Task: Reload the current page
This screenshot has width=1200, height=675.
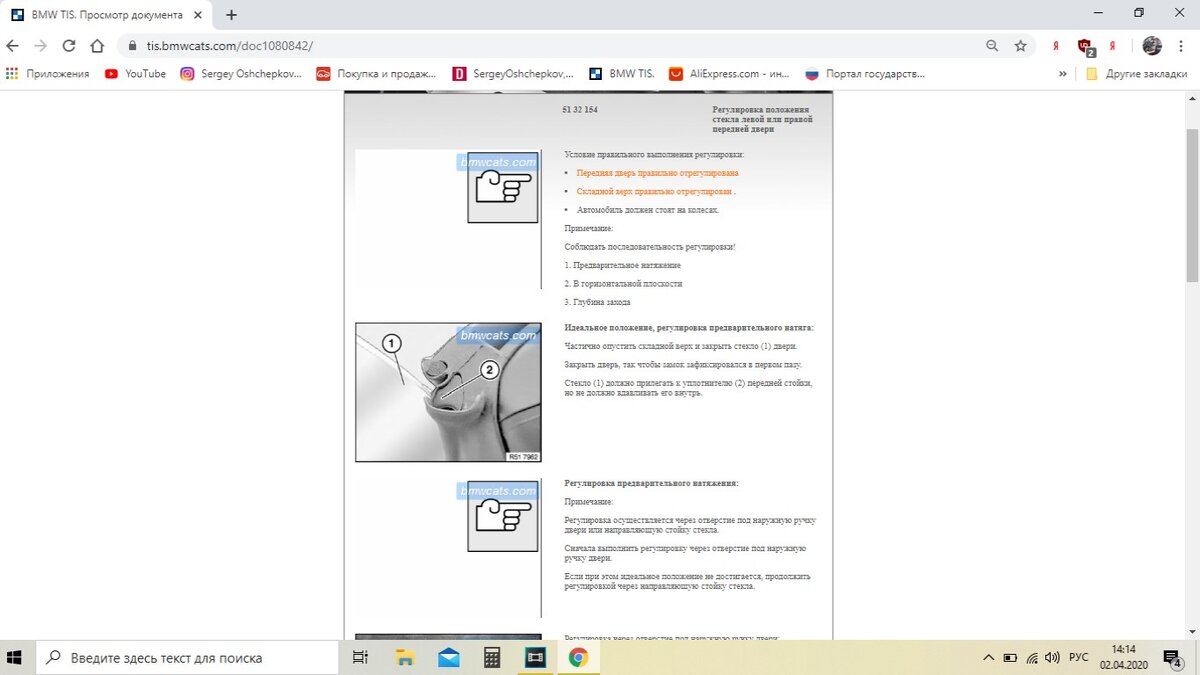Action: tap(69, 46)
